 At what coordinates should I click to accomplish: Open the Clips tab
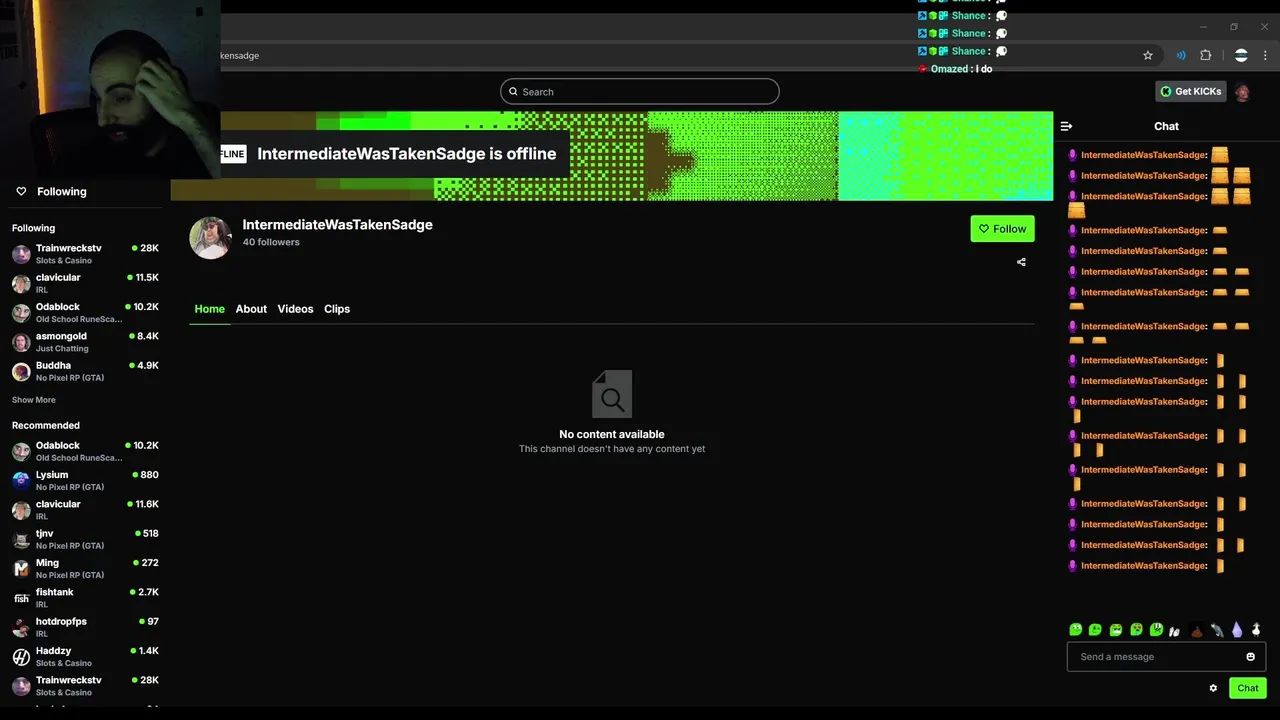point(337,309)
